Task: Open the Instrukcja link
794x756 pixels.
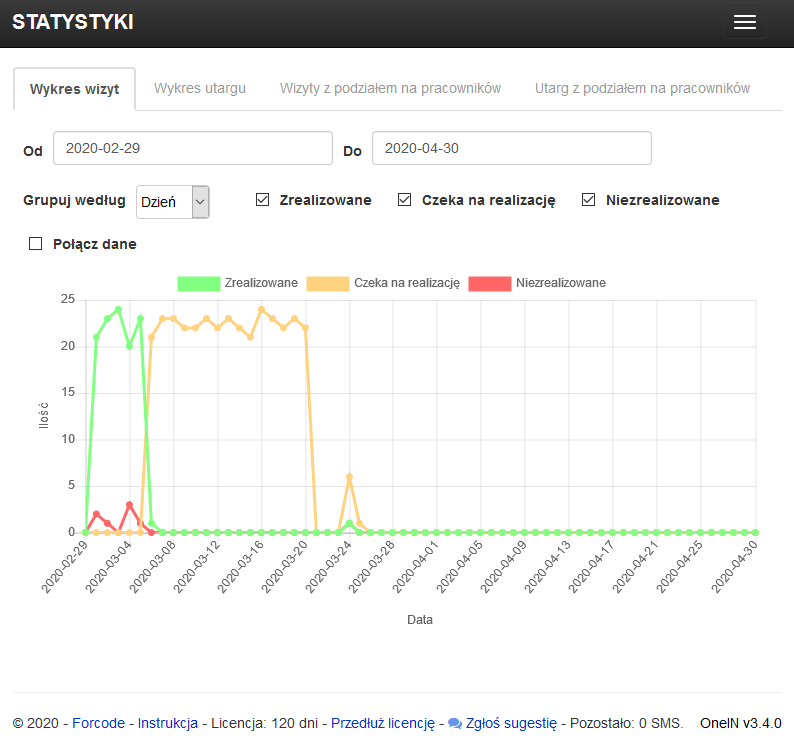Action: pos(167,723)
